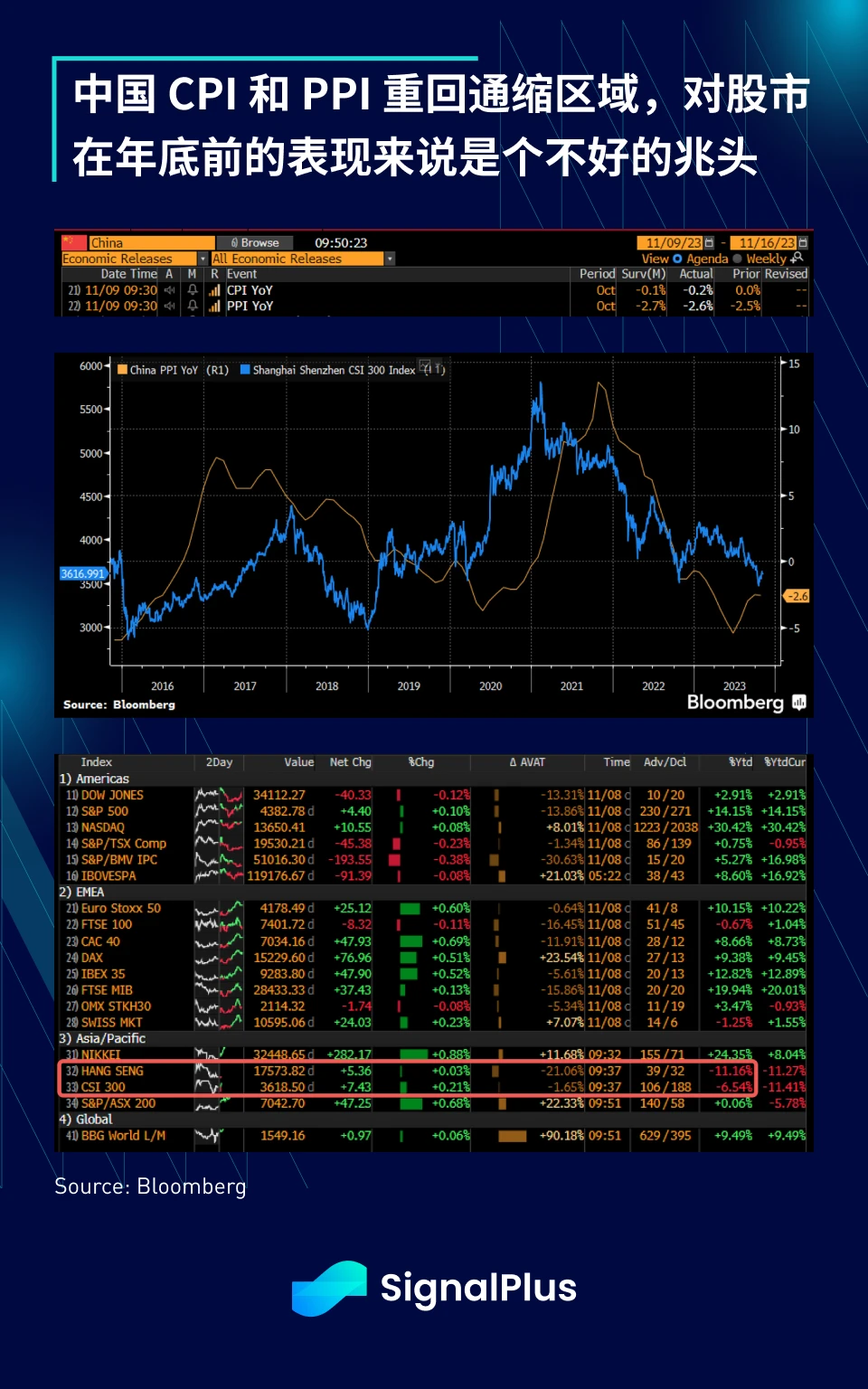This screenshot has height=1389, width=868.
Task: Click the FTSE MIB index name
Action: tap(107, 990)
